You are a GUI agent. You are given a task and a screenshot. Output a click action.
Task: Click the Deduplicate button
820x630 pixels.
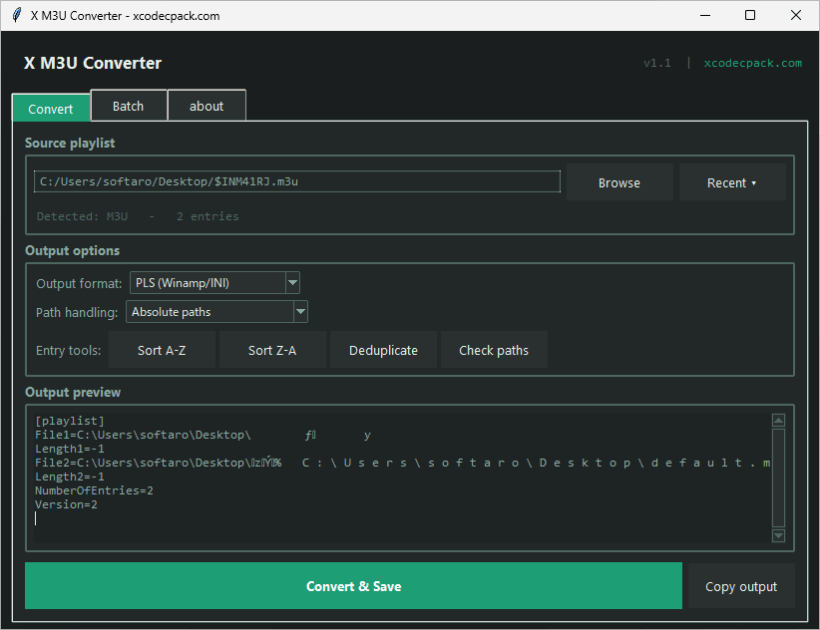click(x=383, y=350)
